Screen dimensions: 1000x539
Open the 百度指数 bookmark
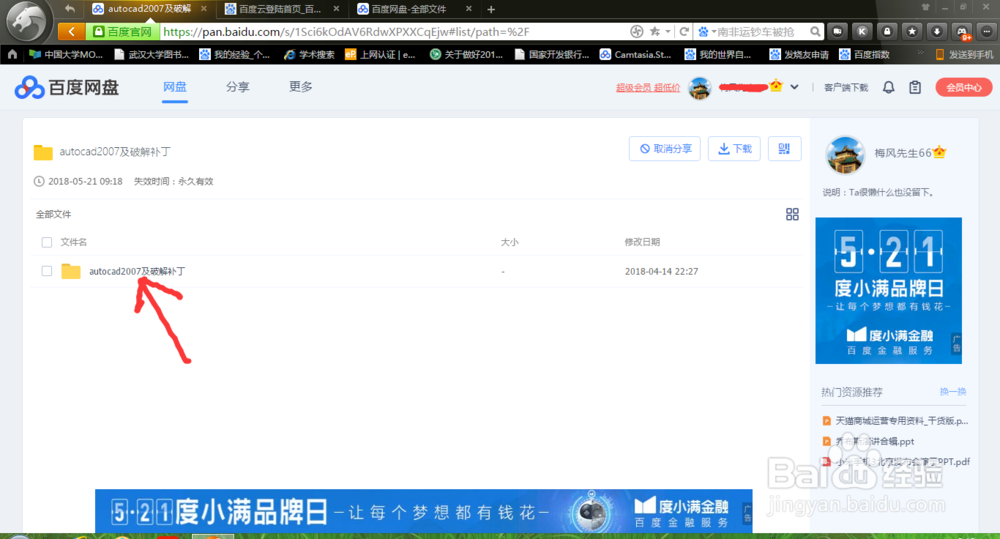[x=865, y=54]
